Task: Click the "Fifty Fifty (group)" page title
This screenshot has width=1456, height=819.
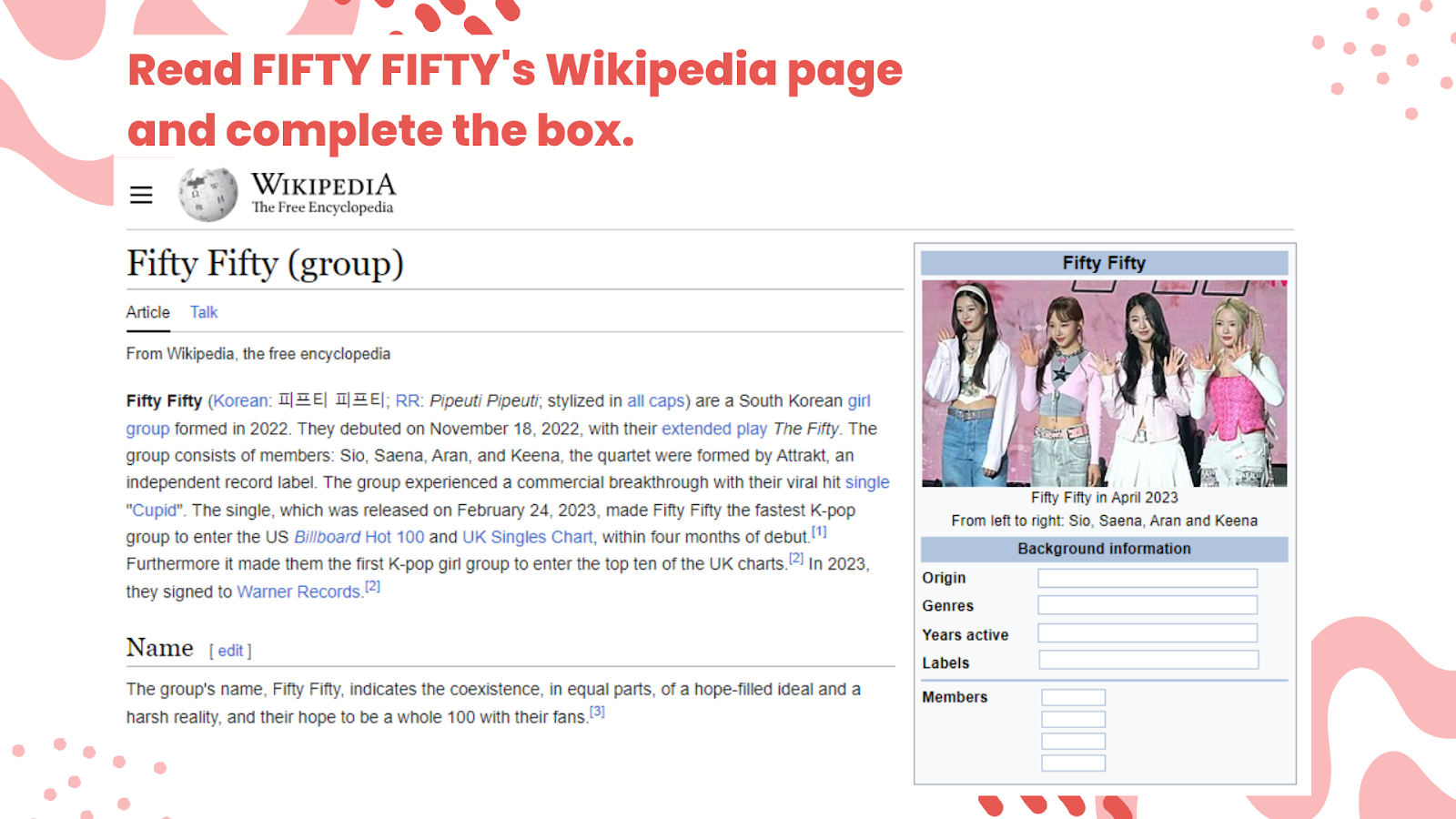Action: (x=265, y=264)
